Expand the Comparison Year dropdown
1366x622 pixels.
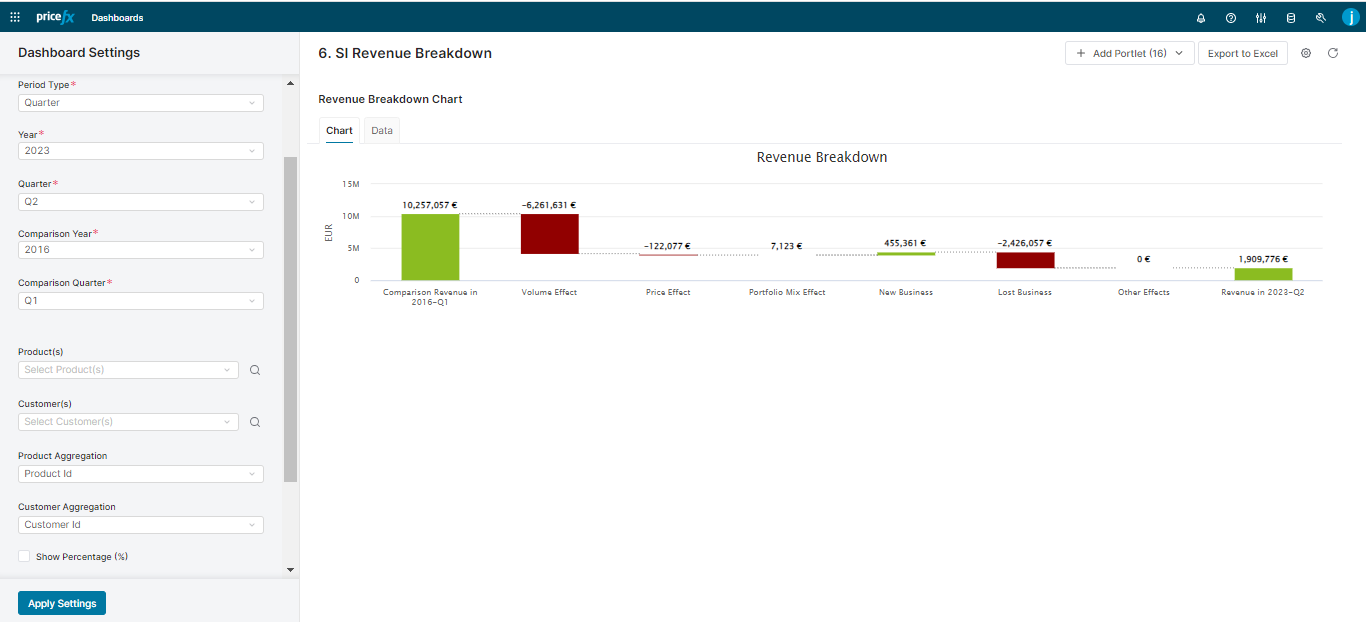tap(140, 249)
